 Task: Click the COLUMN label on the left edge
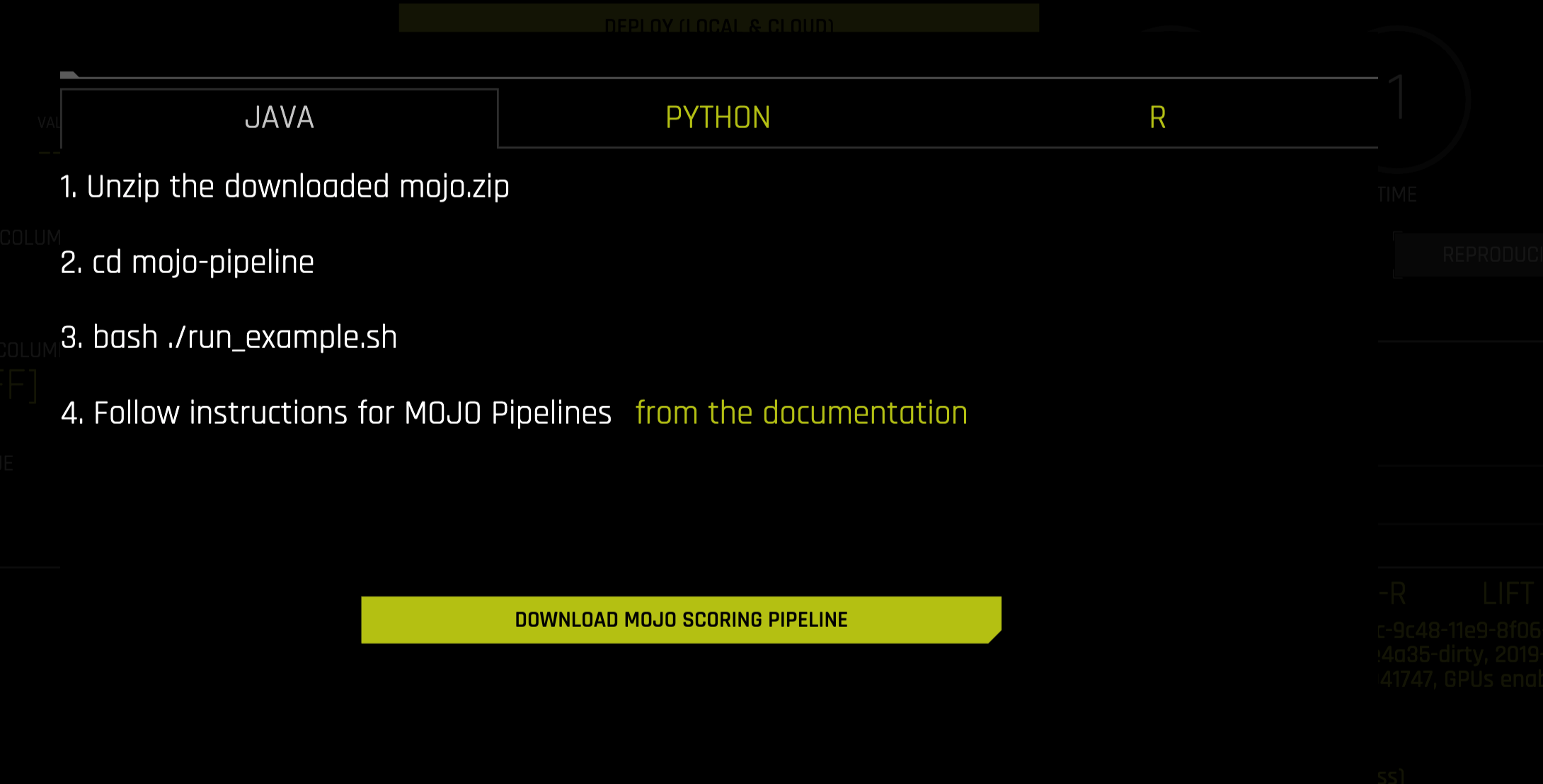(x=30, y=238)
